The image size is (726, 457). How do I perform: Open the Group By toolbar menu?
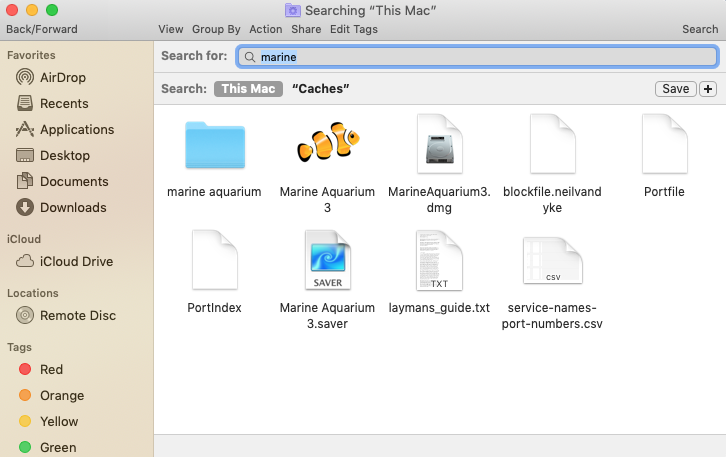(216, 29)
